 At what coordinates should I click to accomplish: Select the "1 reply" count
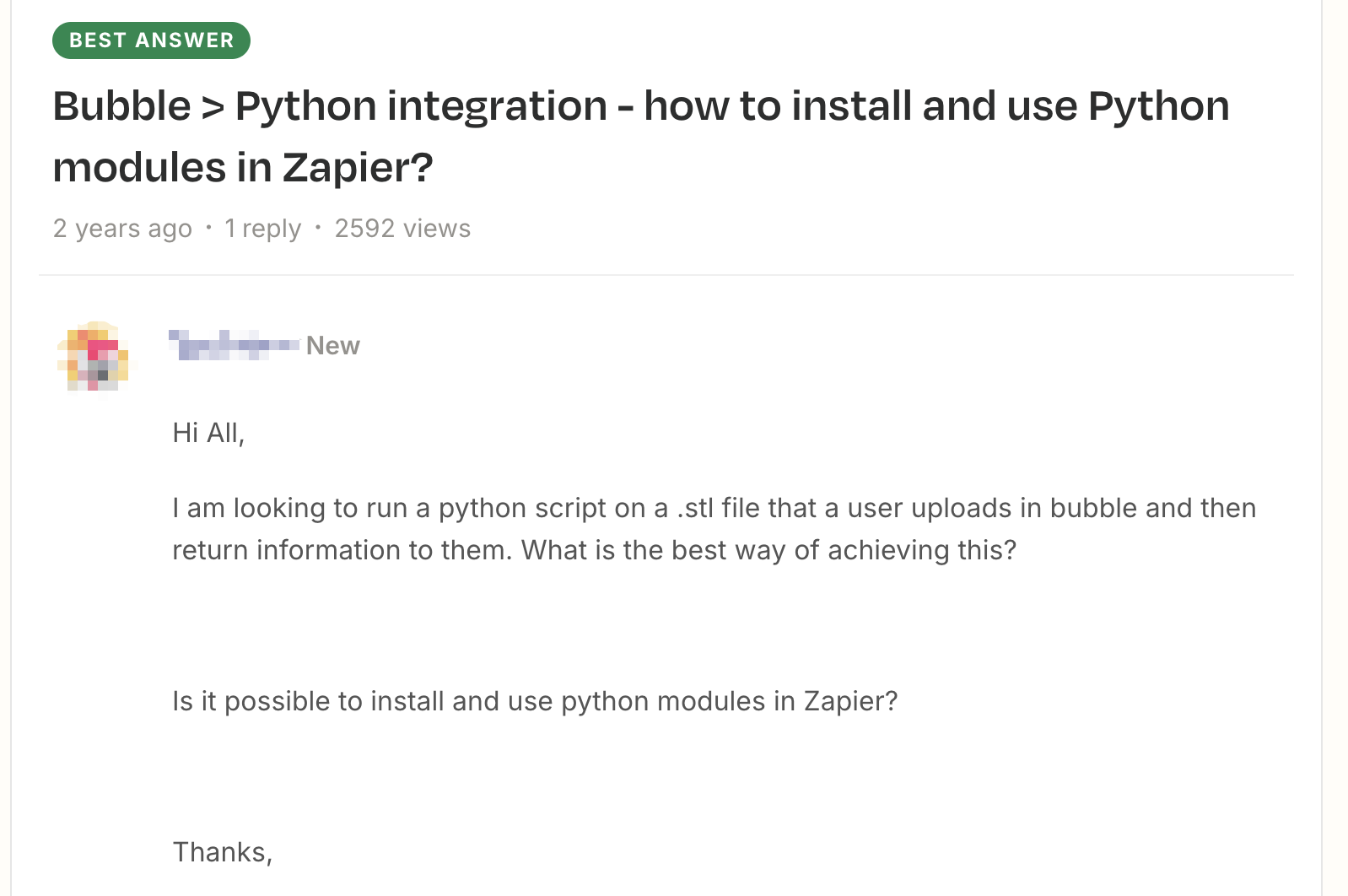(262, 229)
